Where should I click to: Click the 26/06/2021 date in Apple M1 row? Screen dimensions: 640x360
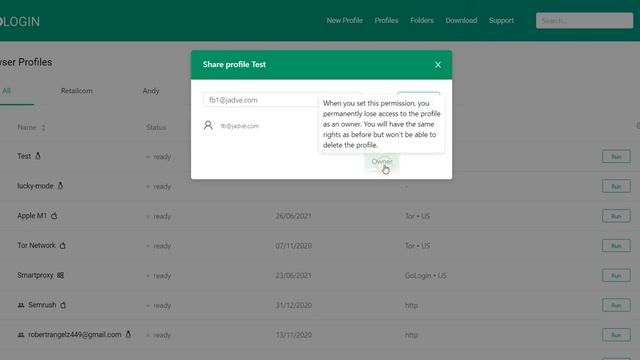point(293,216)
